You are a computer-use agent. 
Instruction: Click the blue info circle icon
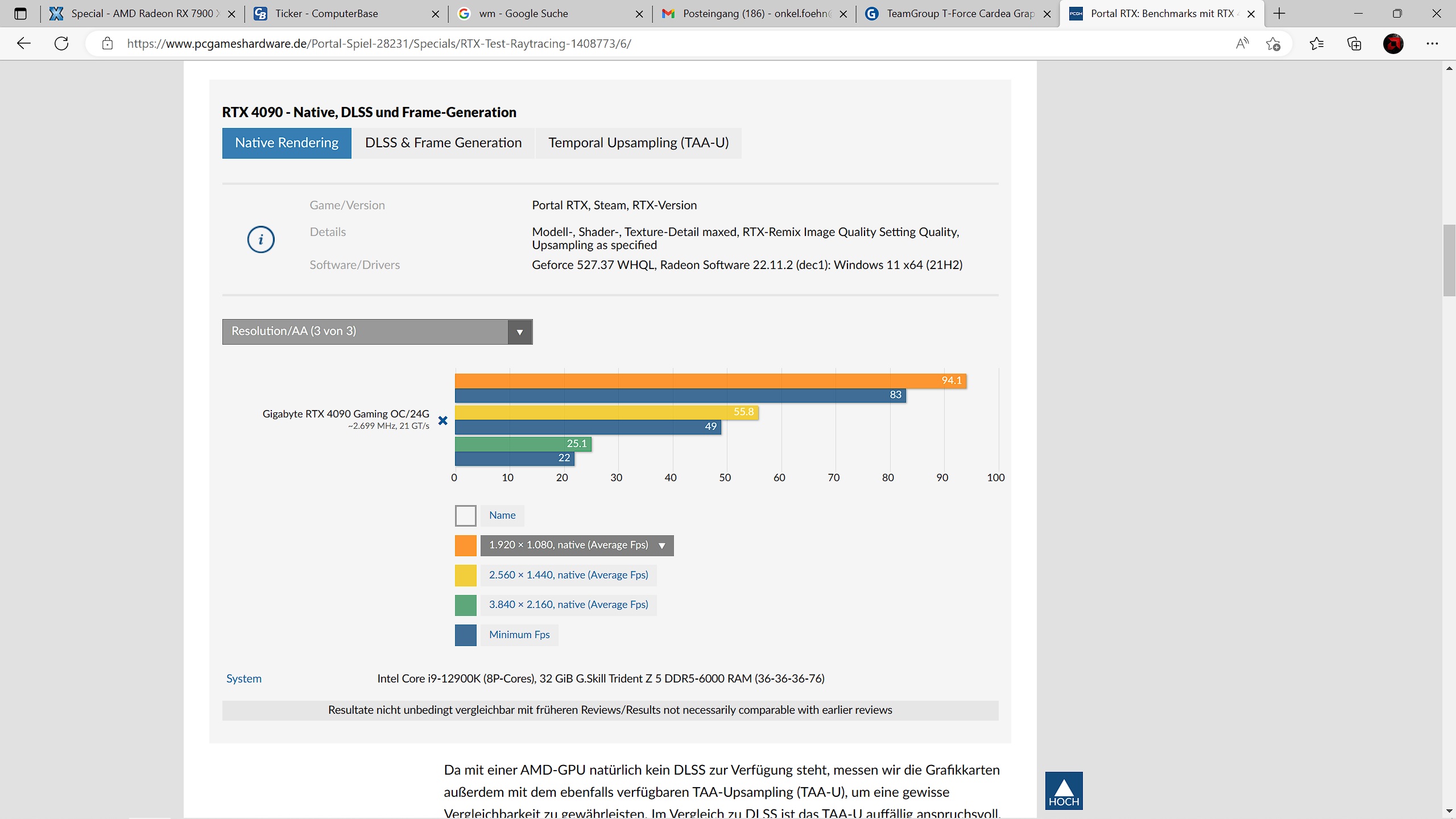pos(260,239)
